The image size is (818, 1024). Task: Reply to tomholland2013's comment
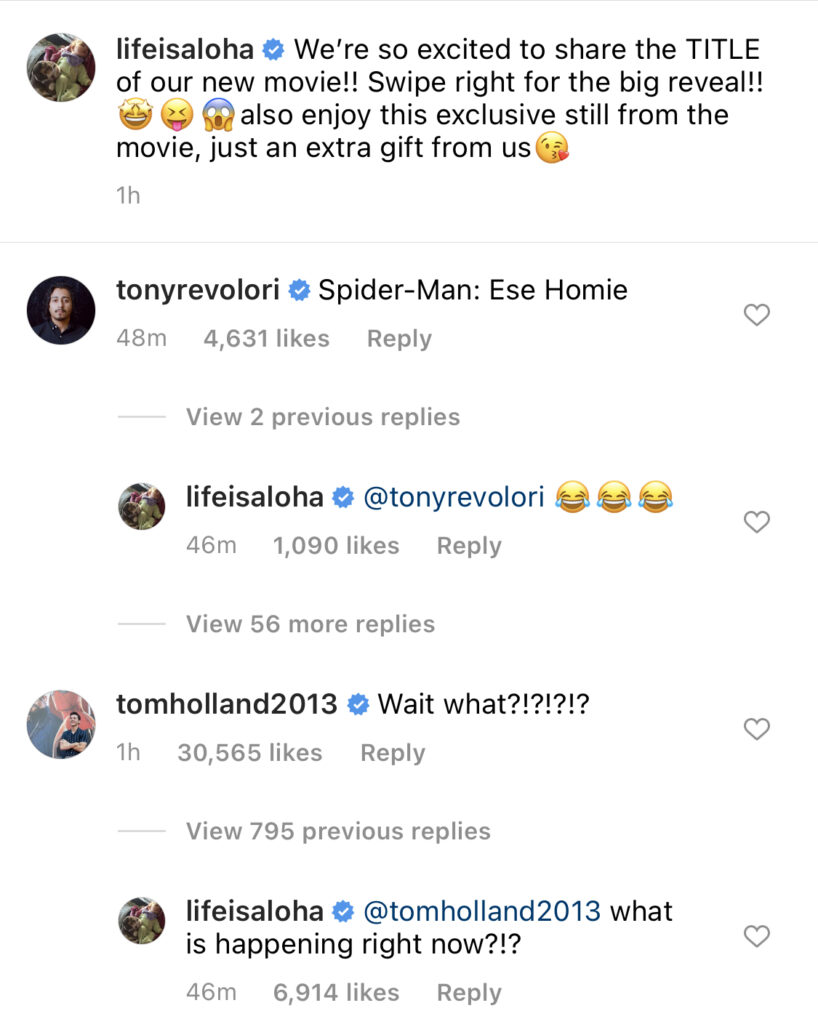coord(392,753)
